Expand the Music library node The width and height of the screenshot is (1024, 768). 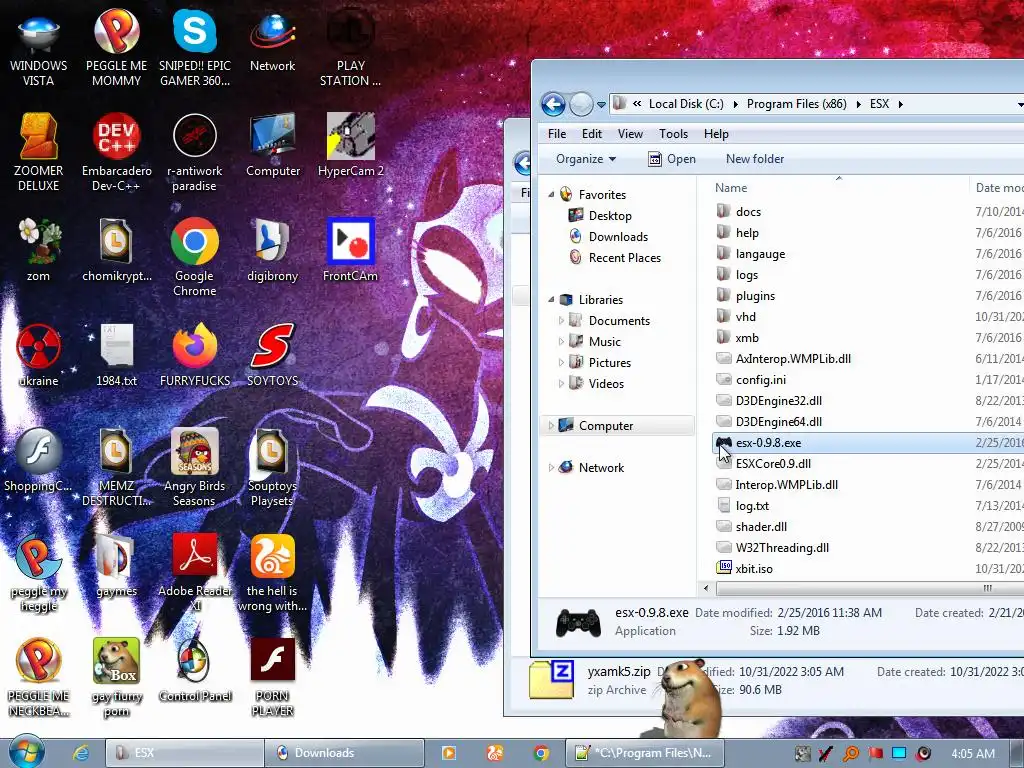[x=561, y=342]
